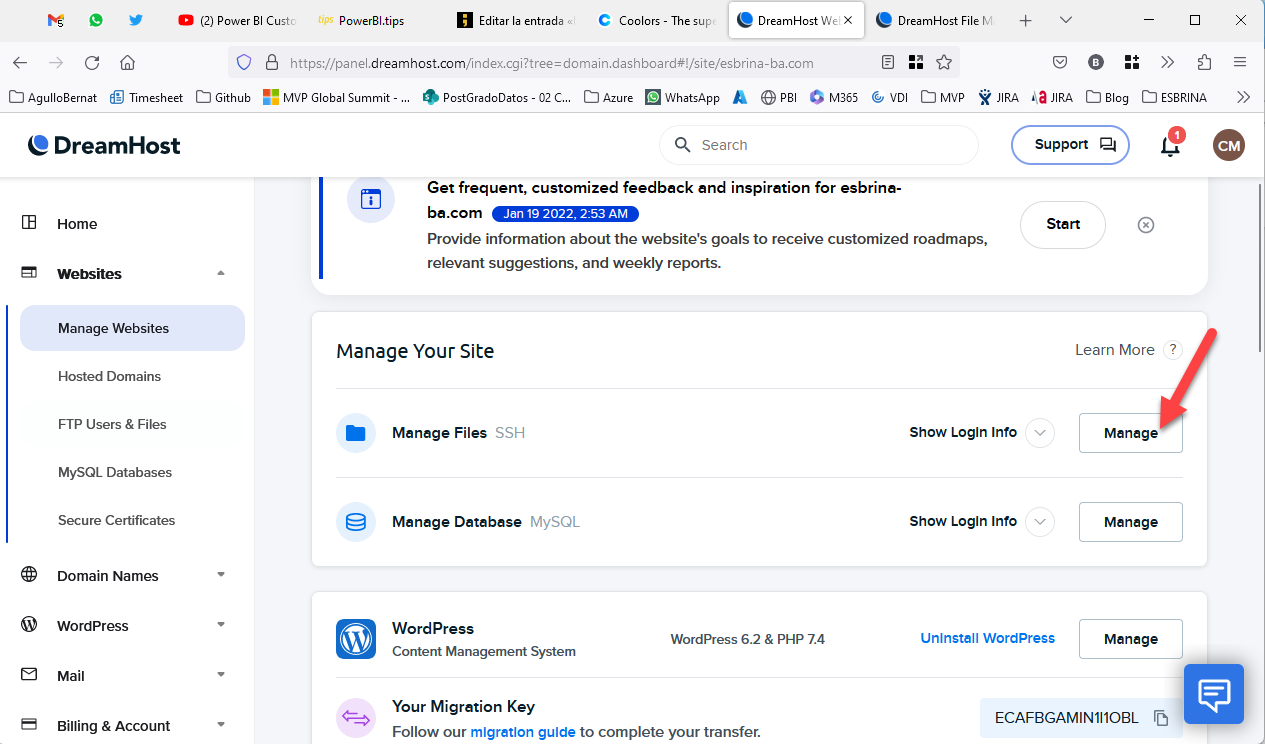Dismiss the feedback banner with the X icon
Screen dimensions: 1265x744
(x=1146, y=225)
